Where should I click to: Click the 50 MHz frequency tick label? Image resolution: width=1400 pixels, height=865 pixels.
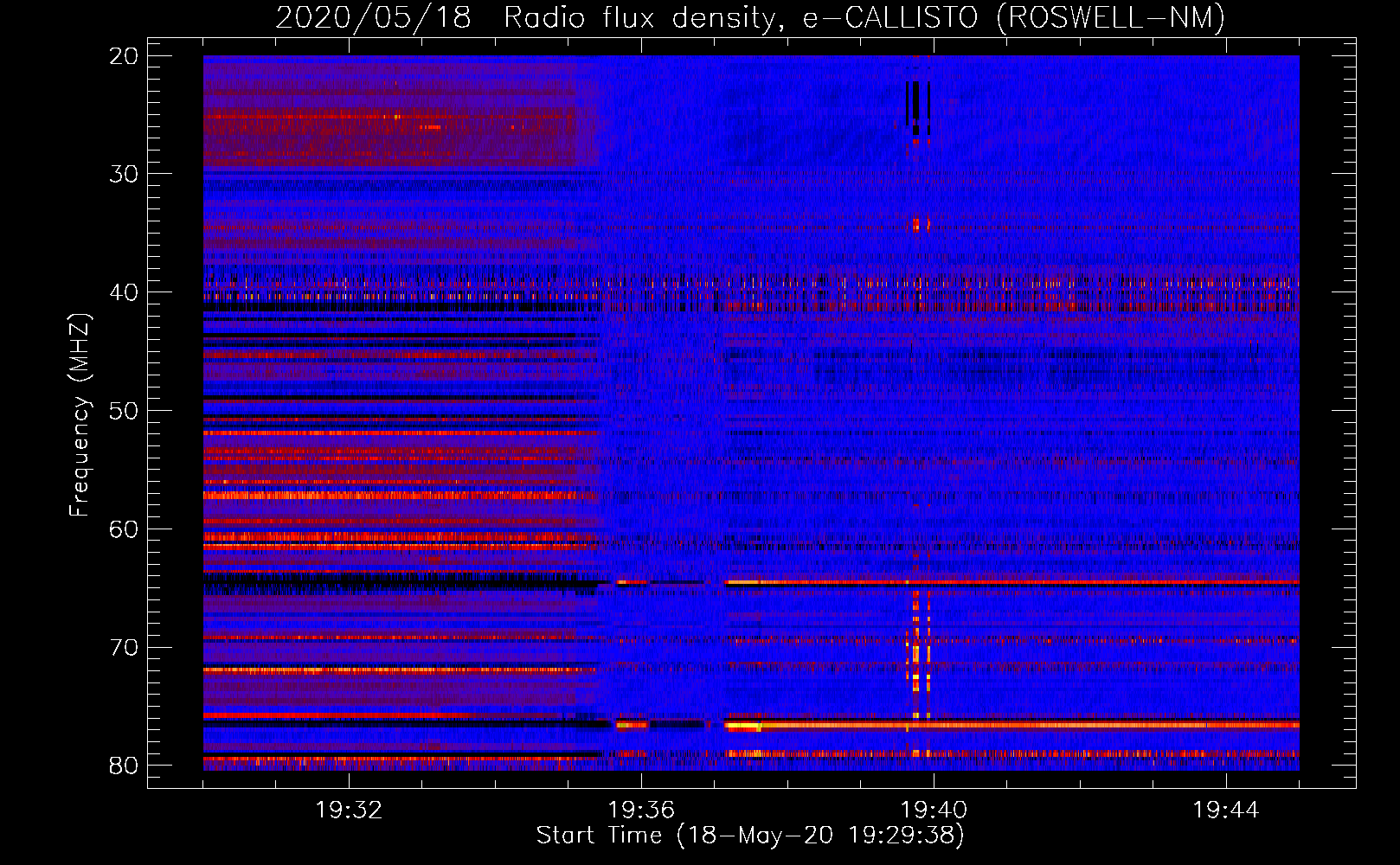tap(124, 411)
